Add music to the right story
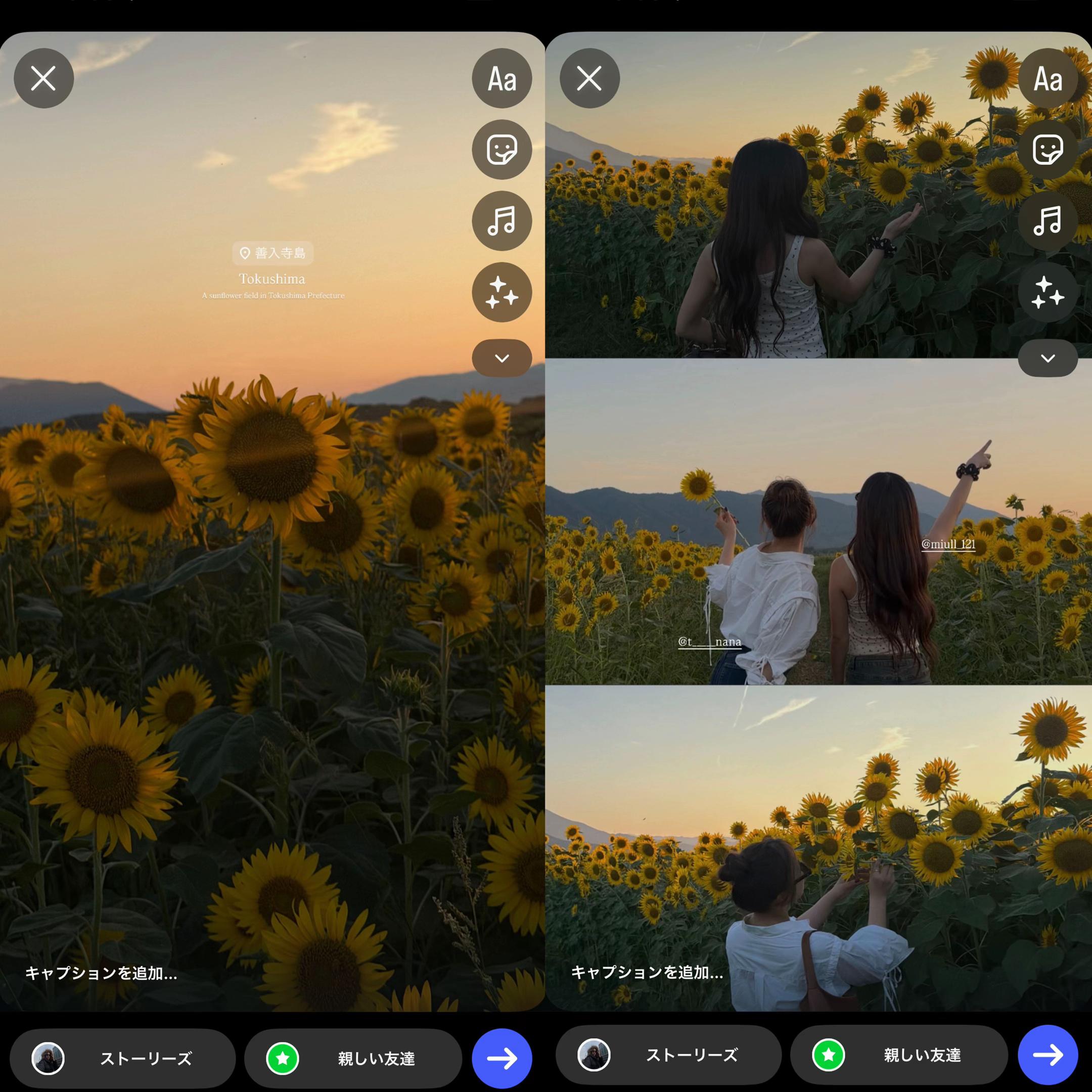 click(1048, 220)
